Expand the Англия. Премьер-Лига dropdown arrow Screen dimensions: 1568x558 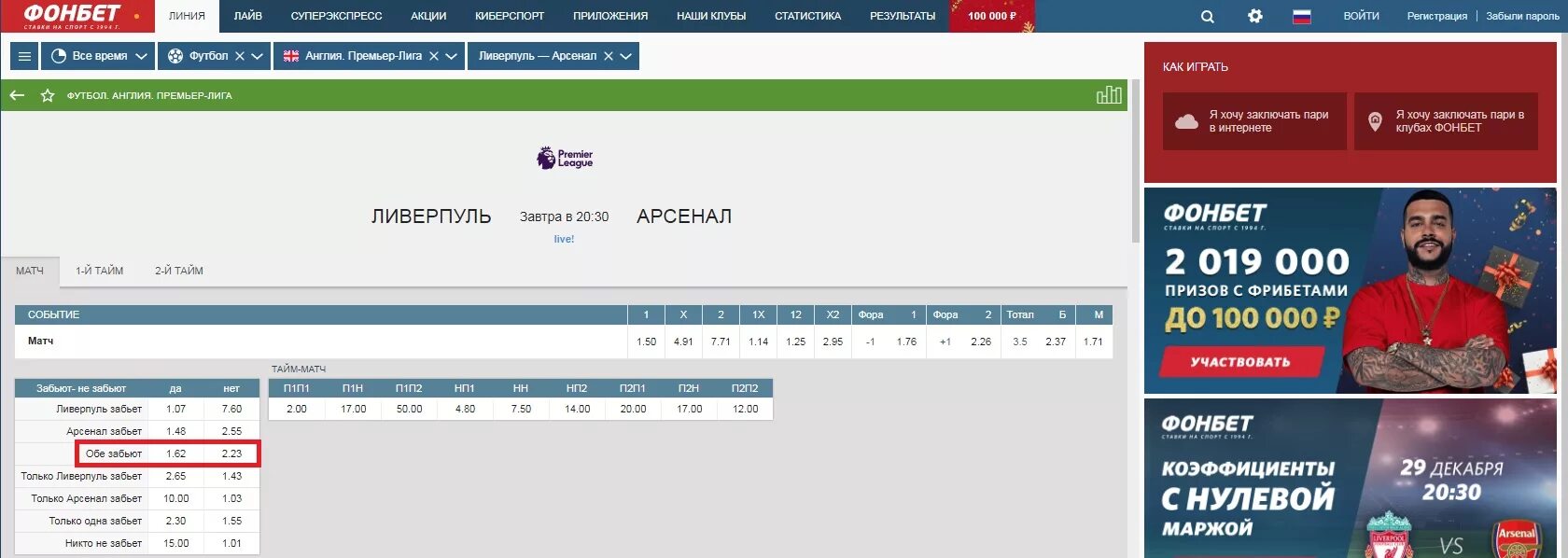point(452,56)
